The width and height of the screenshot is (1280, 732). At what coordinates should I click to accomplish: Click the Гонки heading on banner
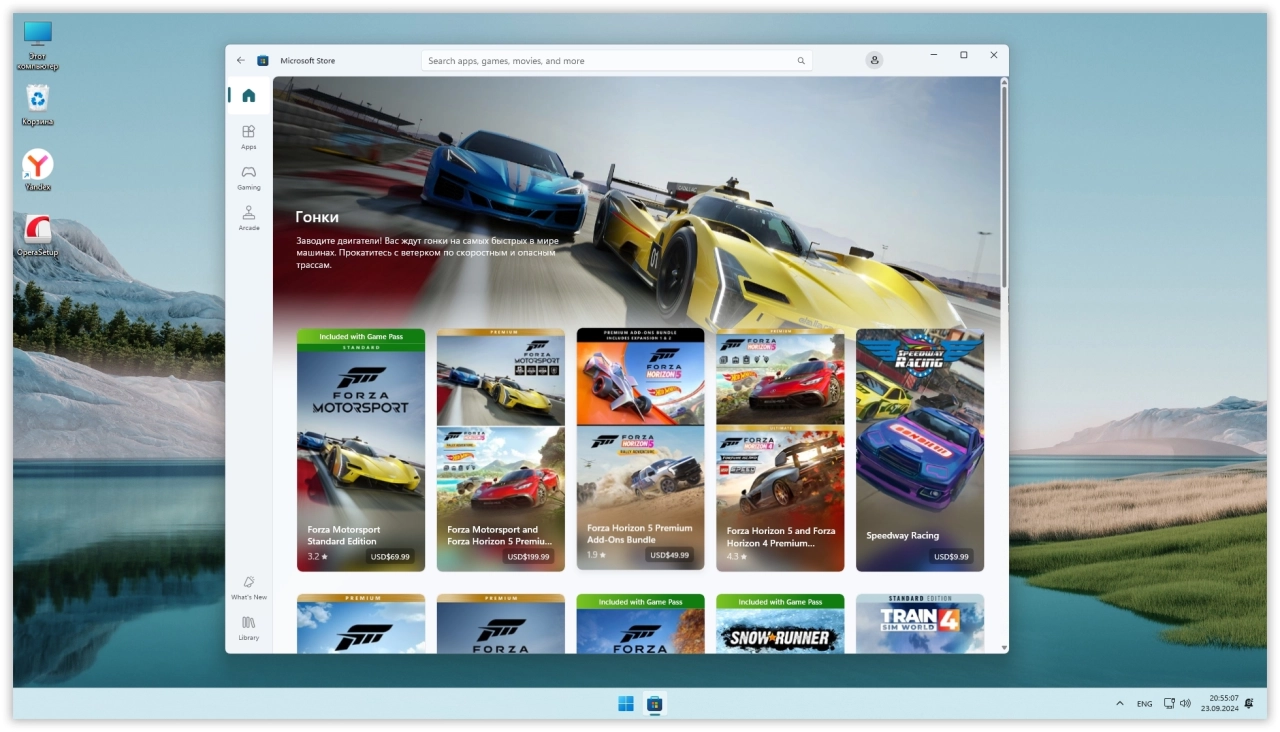(x=317, y=217)
